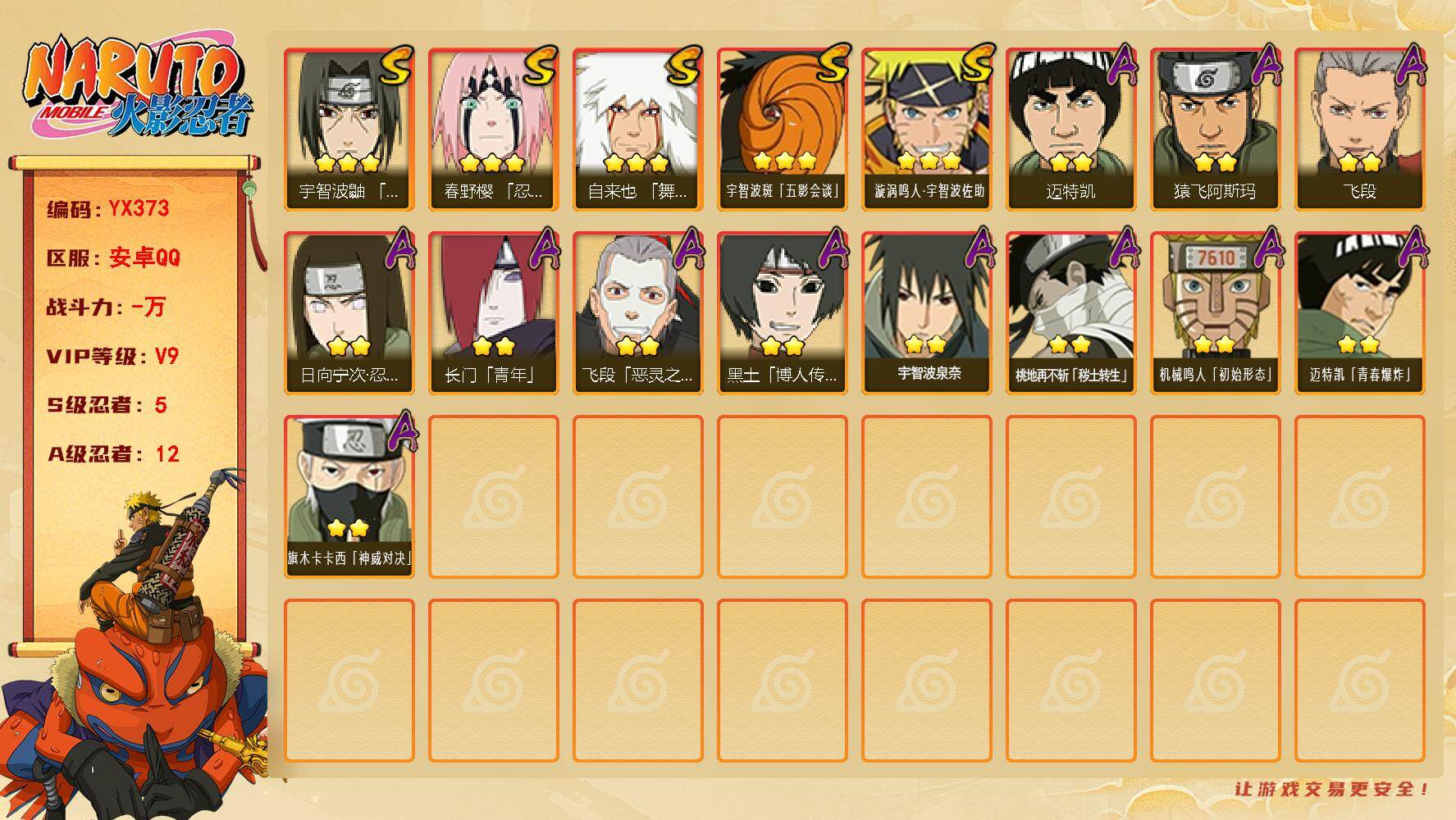Click the 桃地再不斩「秽土转生」card
The image size is (1456, 820).
point(1071,313)
